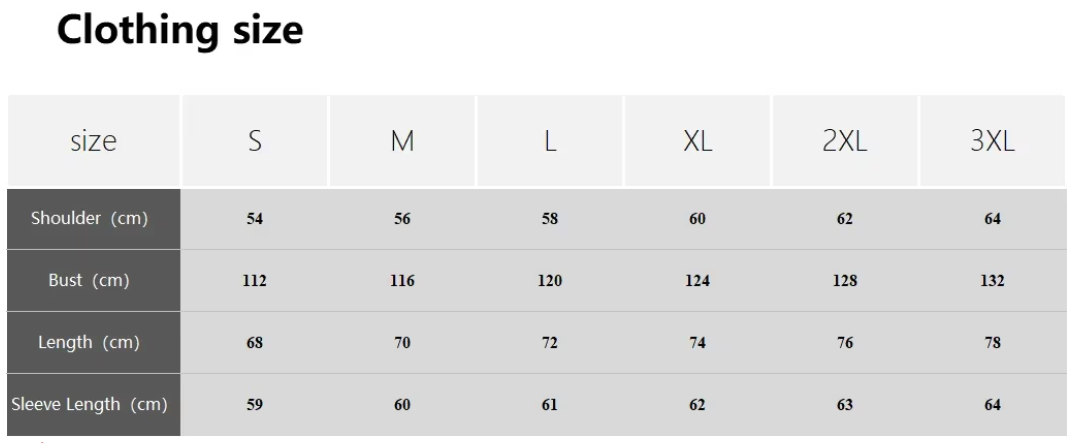Click the length value 72 for L
Screen dimensions: 1073x443
point(550,342)
